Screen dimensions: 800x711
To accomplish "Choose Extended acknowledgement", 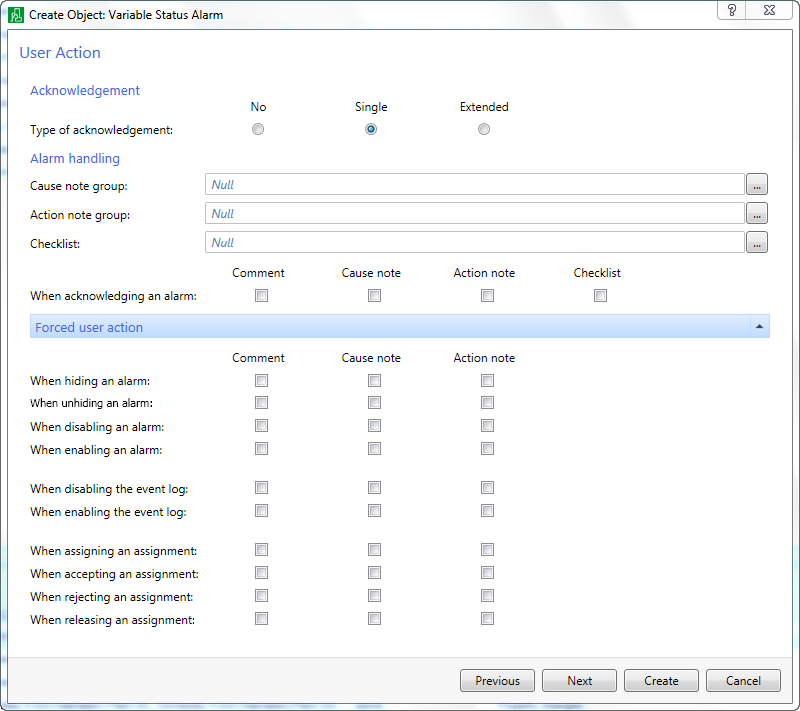I will tap(484, 128).
